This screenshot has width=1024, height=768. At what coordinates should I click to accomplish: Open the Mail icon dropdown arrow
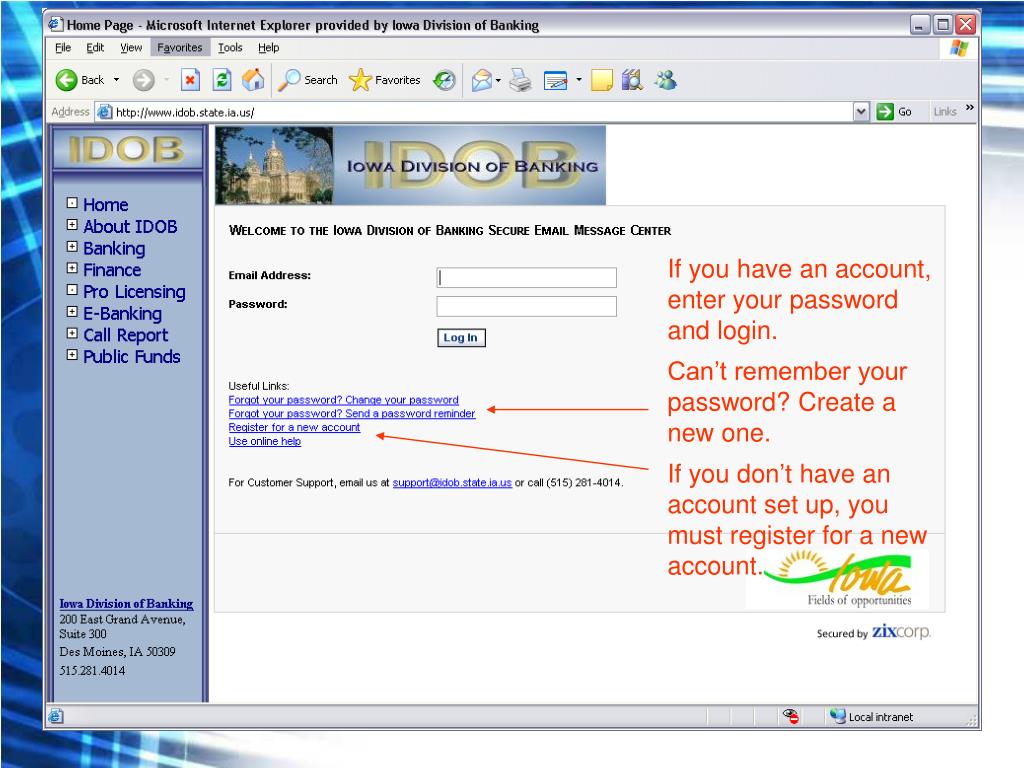point(498,81)
